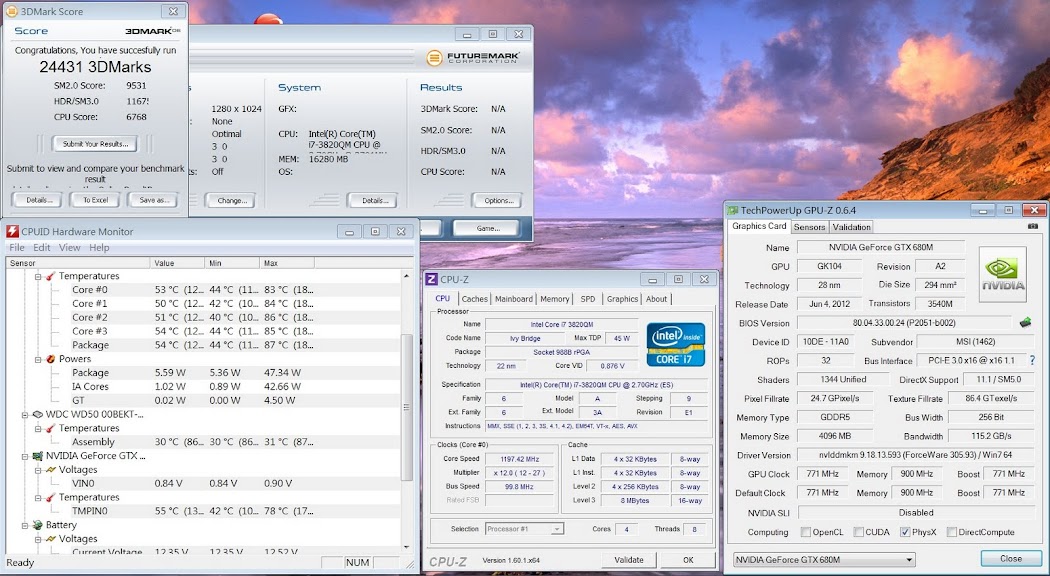Click the 3DMark Score title icon
This screenshot has width=1050, height=576.
[11, 11]
